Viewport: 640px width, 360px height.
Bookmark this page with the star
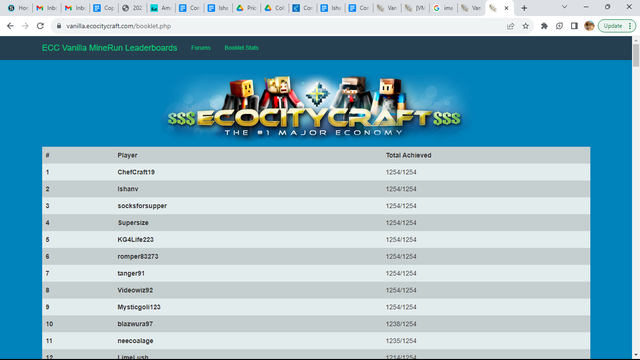525,26
